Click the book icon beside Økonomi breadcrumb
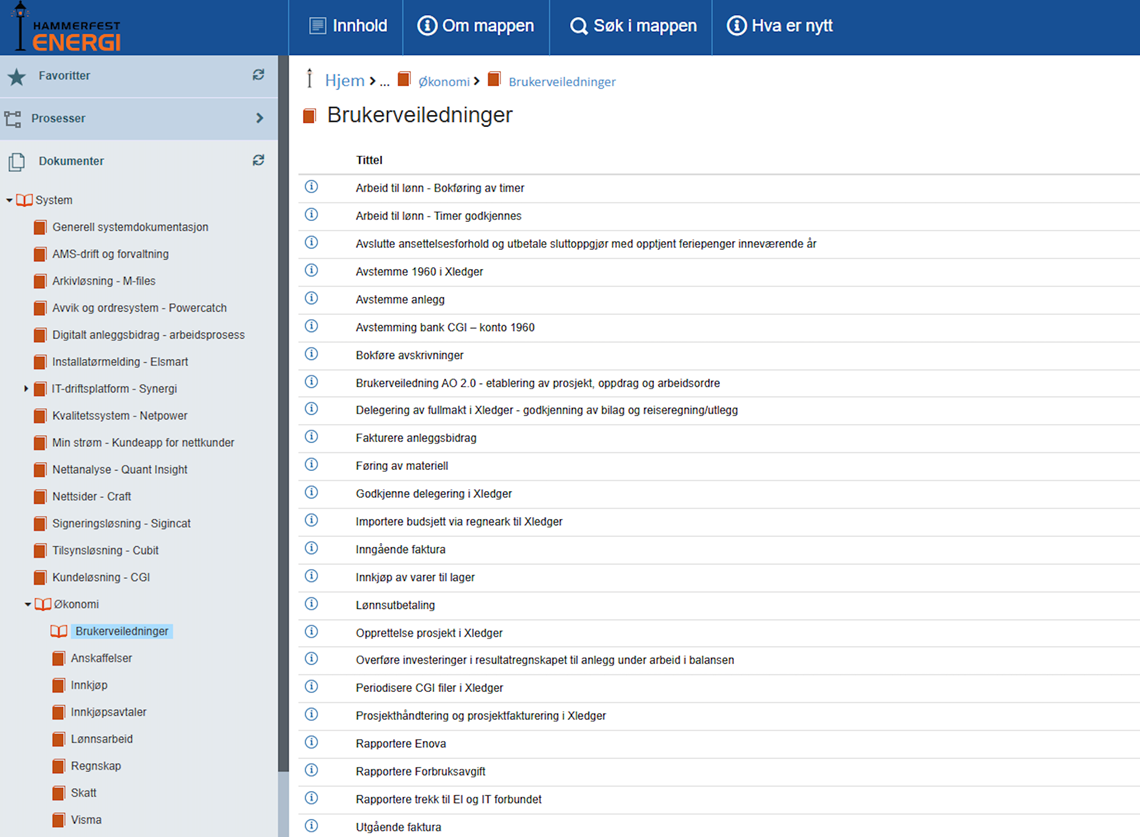 coord(404,79)
